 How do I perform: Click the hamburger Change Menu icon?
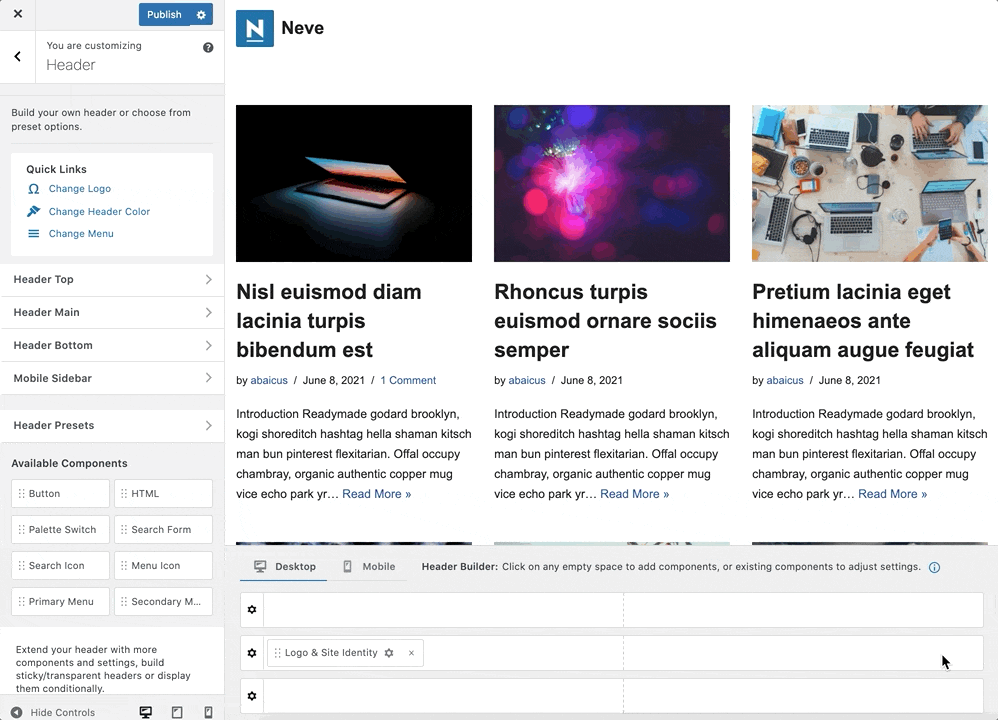pyautogui.click(x=34, y=234)
